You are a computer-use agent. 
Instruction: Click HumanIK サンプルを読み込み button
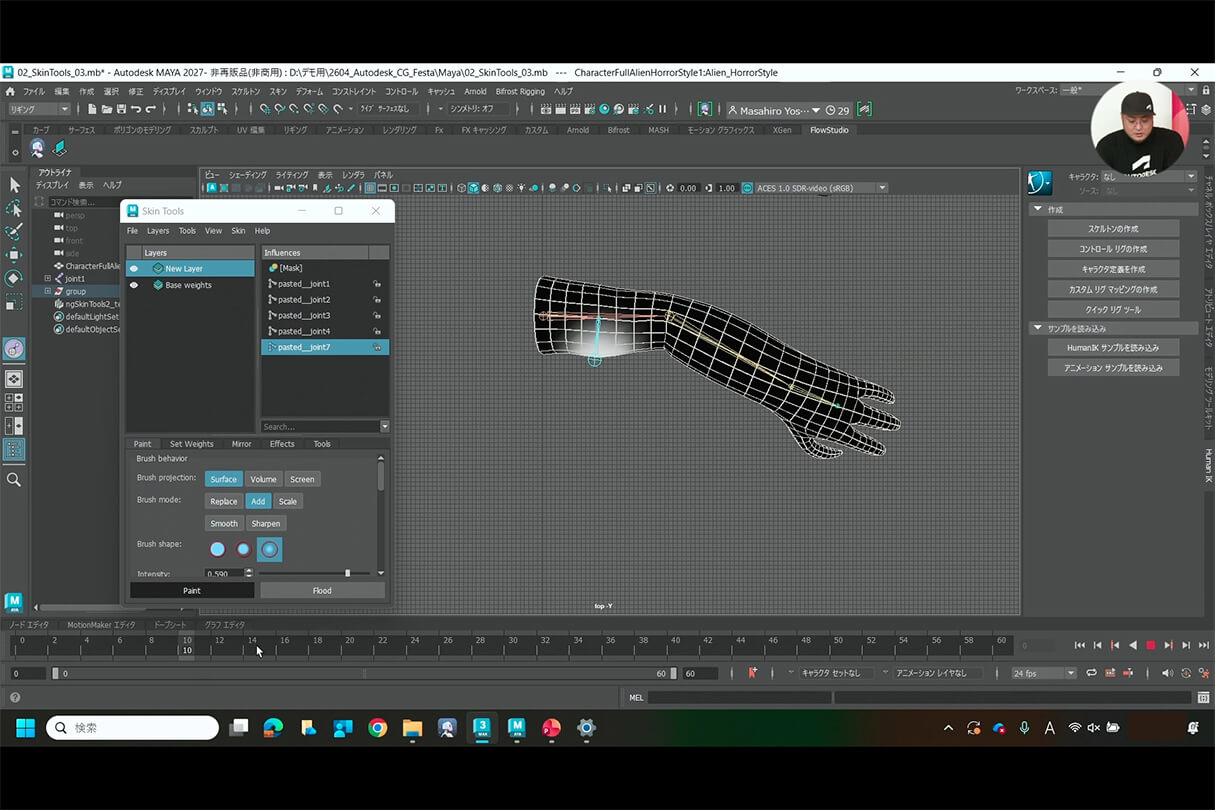pyautogui.click(x=1113, y=348)
